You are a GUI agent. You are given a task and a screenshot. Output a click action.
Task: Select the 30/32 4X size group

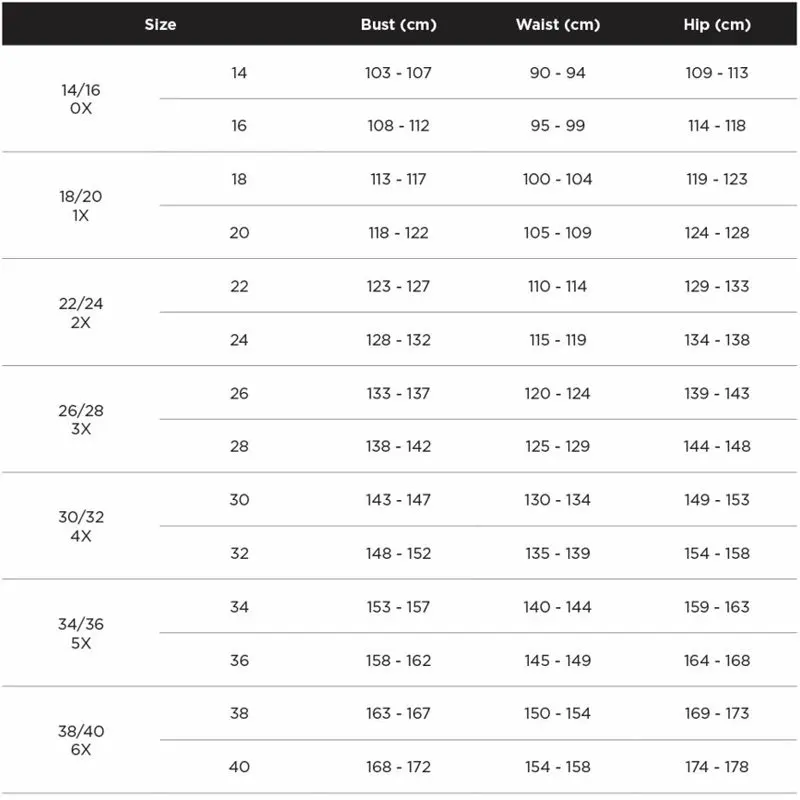point(81,526)
